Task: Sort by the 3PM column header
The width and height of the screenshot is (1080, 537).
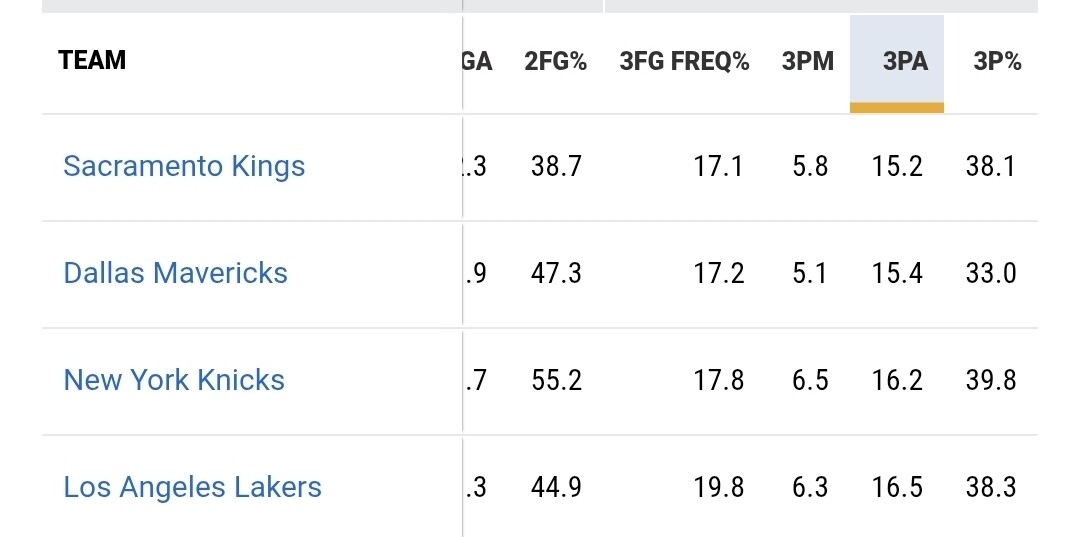Action: point(807,62)
